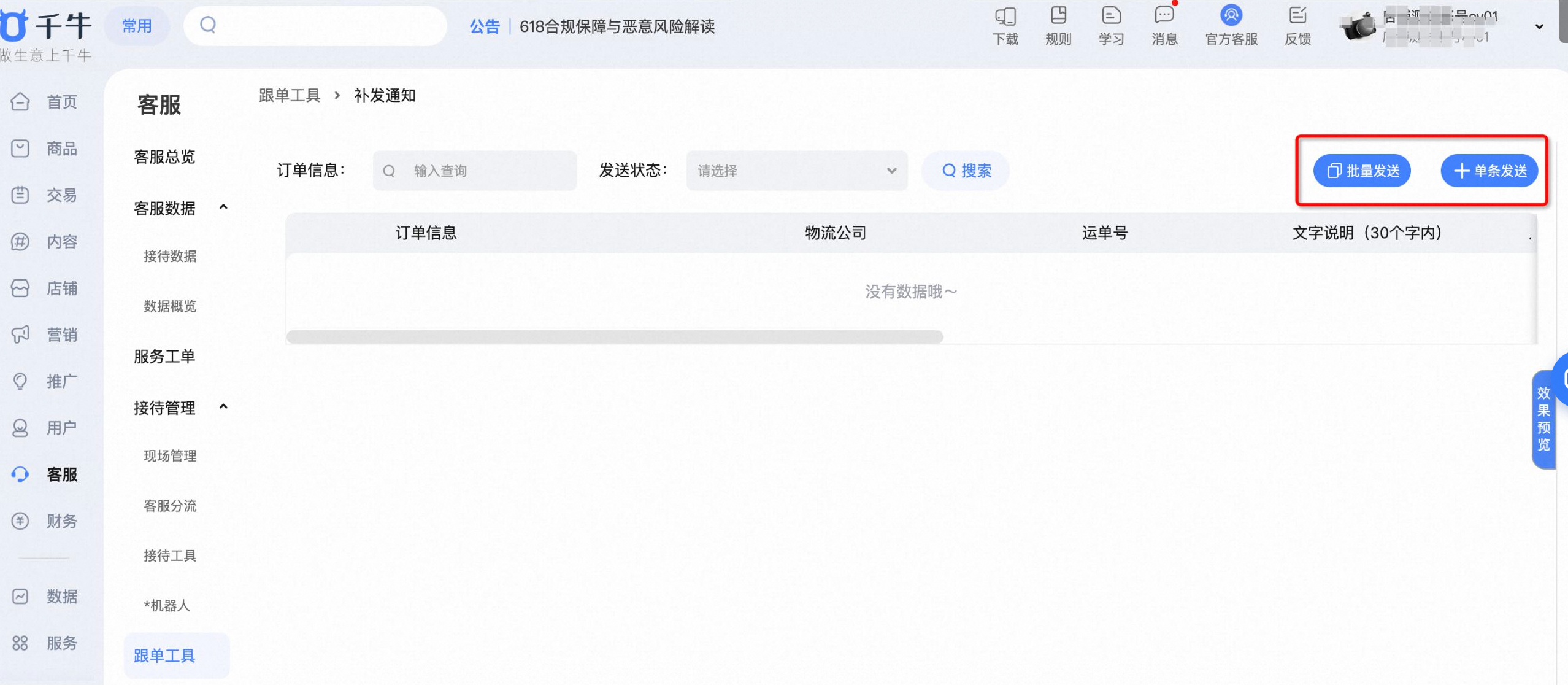
Task: Open the 发送状态 请选择 dropdown
Action: (797, 171)
